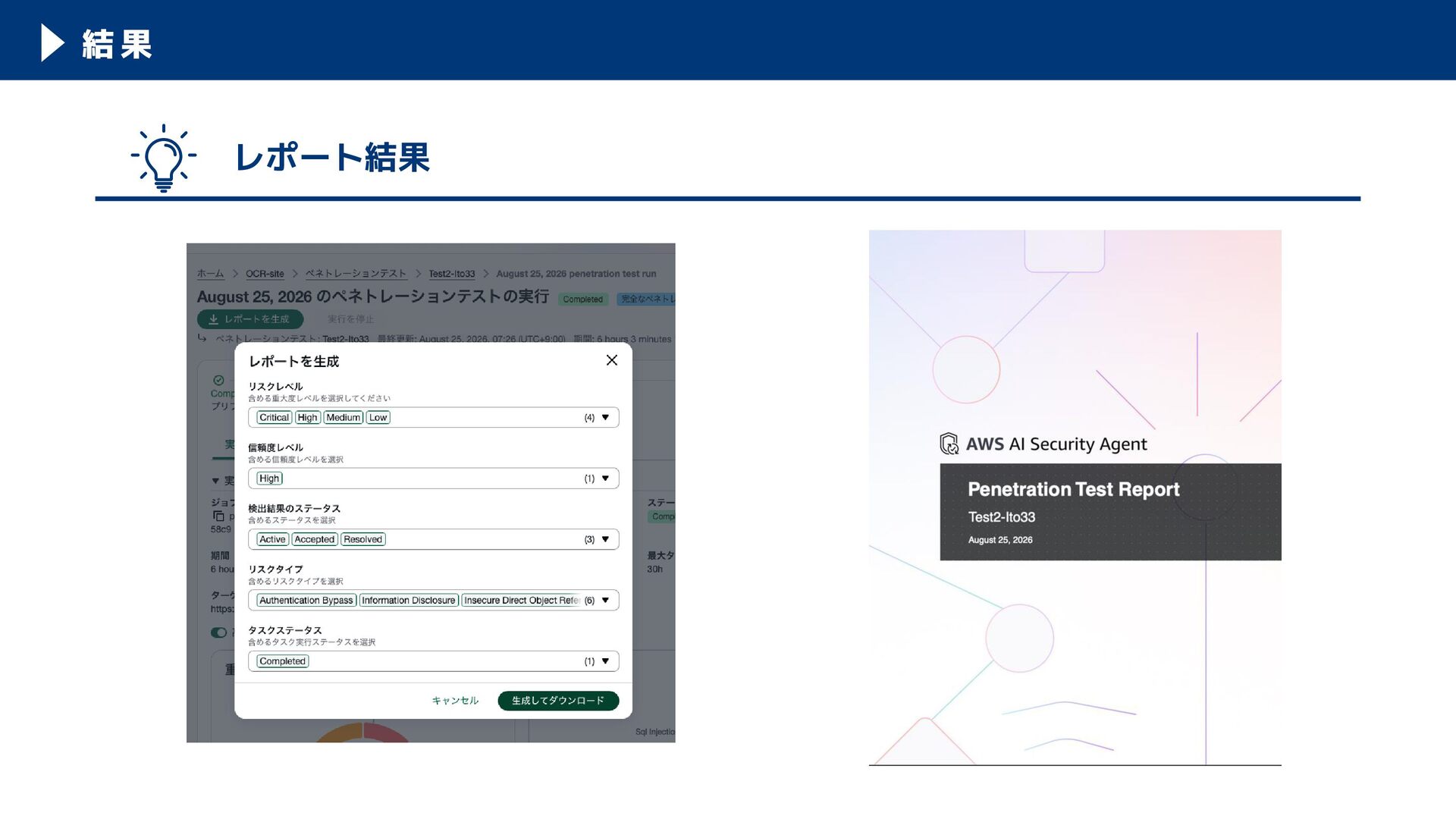
Task: Click the 信頼度レベル field label
Action: [275, 447]
